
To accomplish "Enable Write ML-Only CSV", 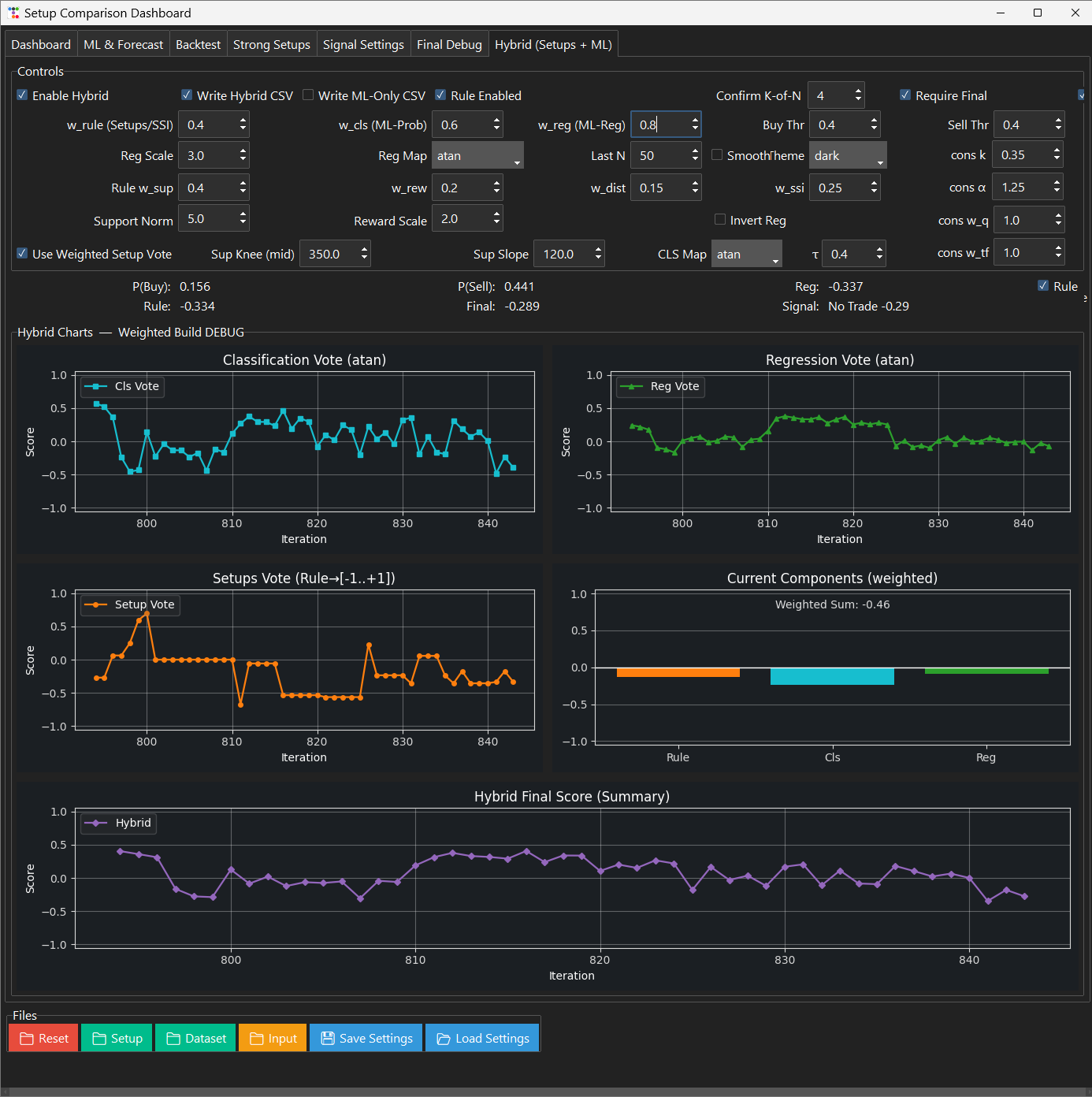I will 308,95.
